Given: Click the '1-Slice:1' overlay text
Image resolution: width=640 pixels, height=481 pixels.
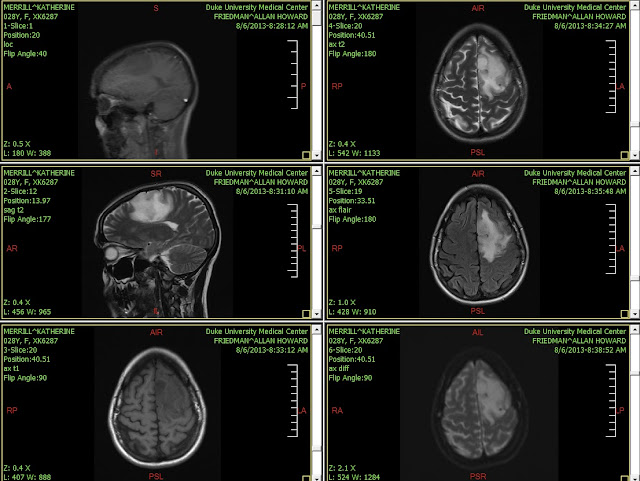Looking at the screenshot, I should (18, 26).
